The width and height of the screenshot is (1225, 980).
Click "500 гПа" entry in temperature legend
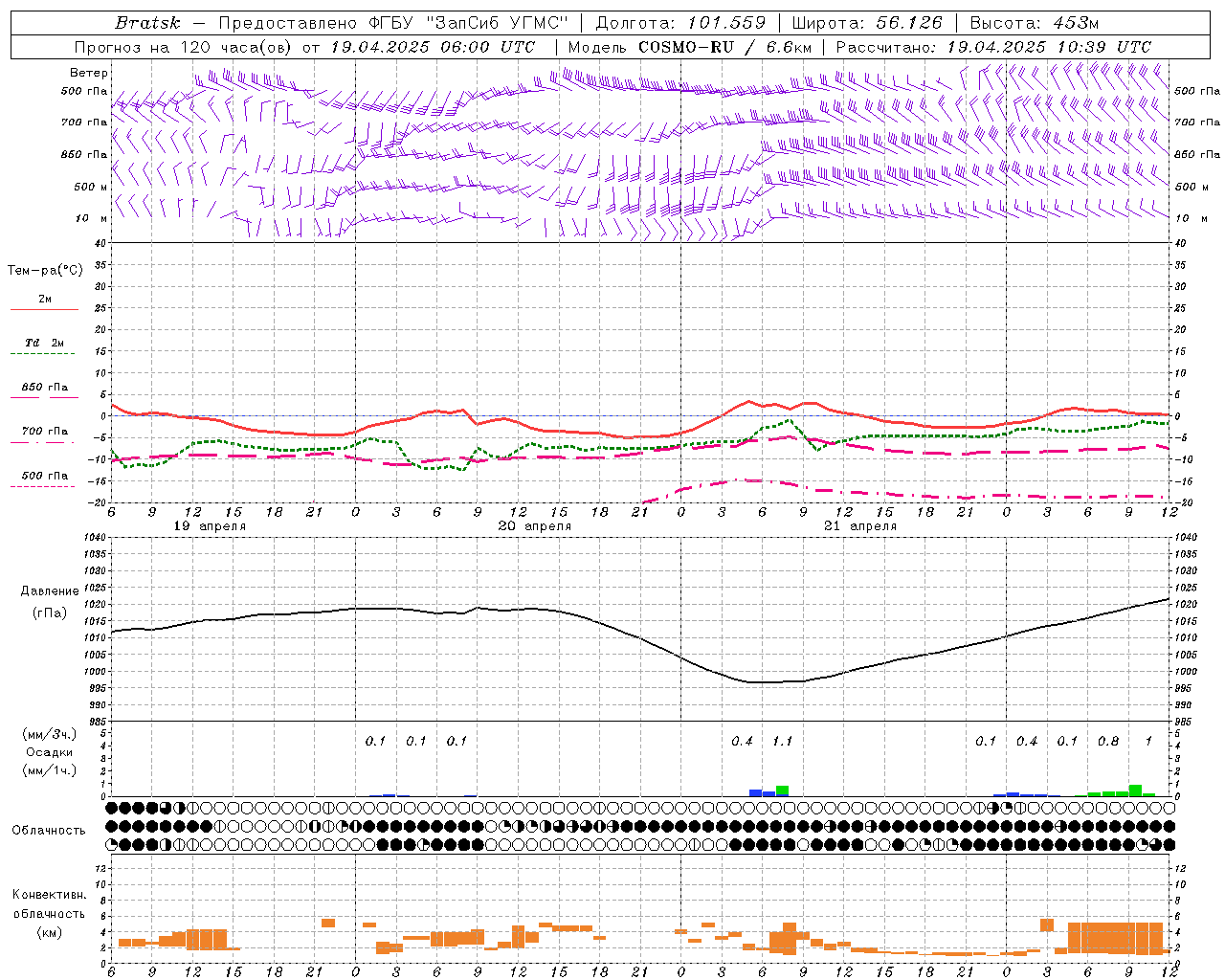pos(45,475)
